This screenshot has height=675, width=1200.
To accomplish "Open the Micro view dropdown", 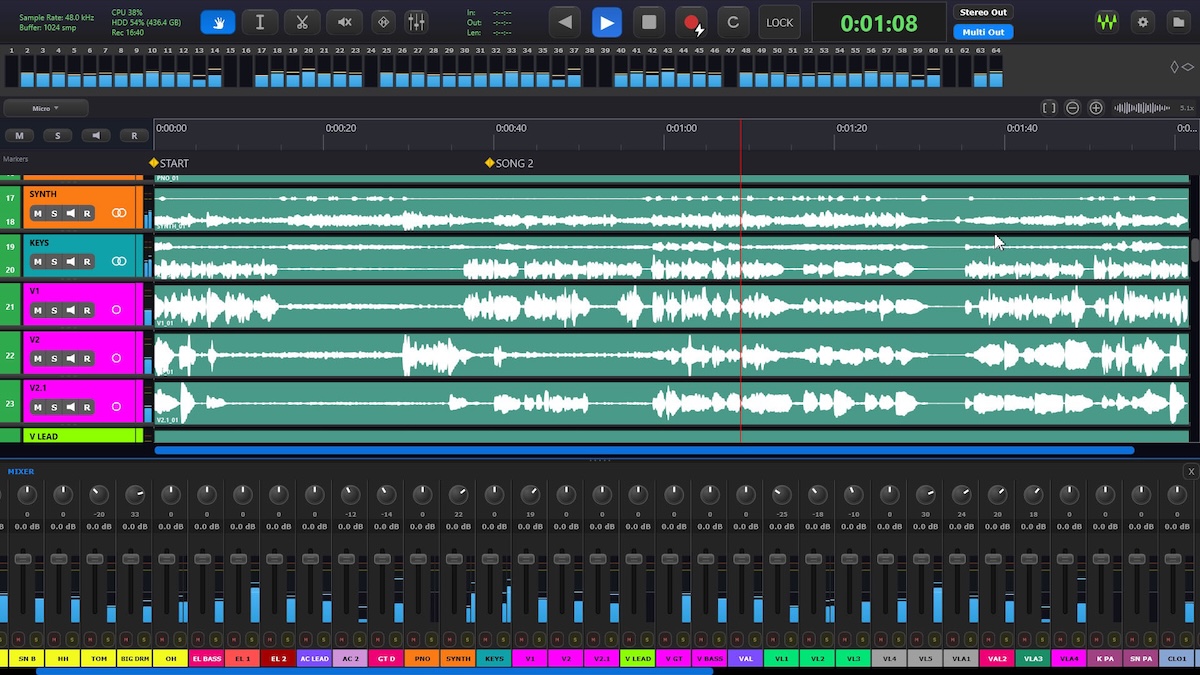I will (x=46, y=108).
